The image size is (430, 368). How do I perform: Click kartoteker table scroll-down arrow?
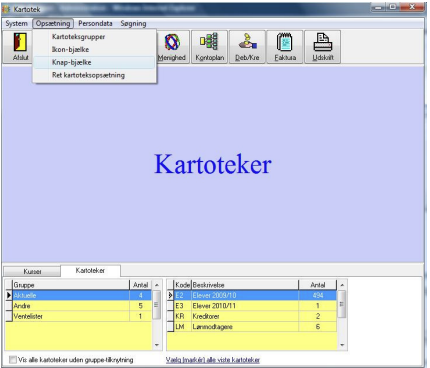342,345
